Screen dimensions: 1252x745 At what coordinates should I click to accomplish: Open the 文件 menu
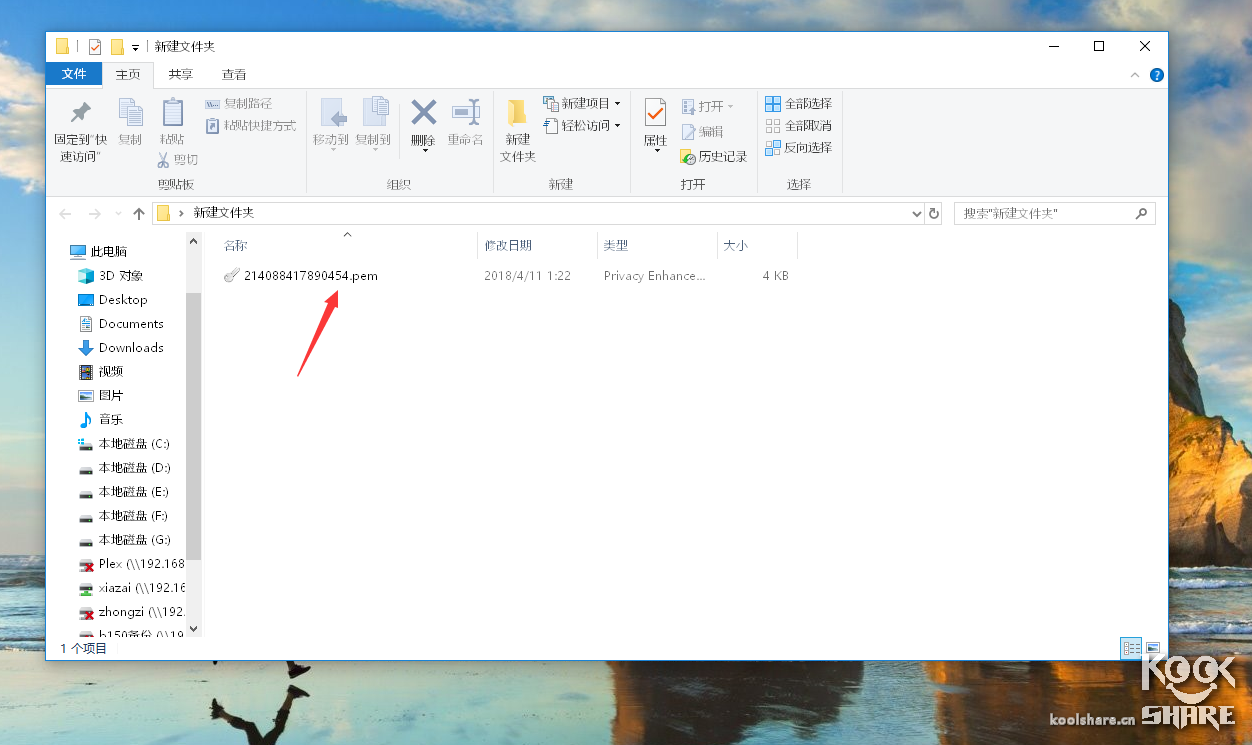pyautogui.click(x=74, y=74)
